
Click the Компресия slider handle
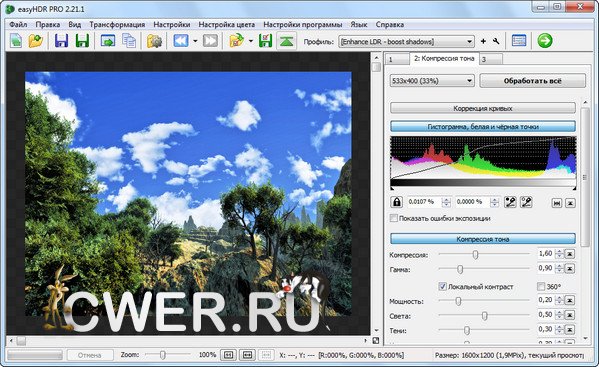click(x=475, y=254)
